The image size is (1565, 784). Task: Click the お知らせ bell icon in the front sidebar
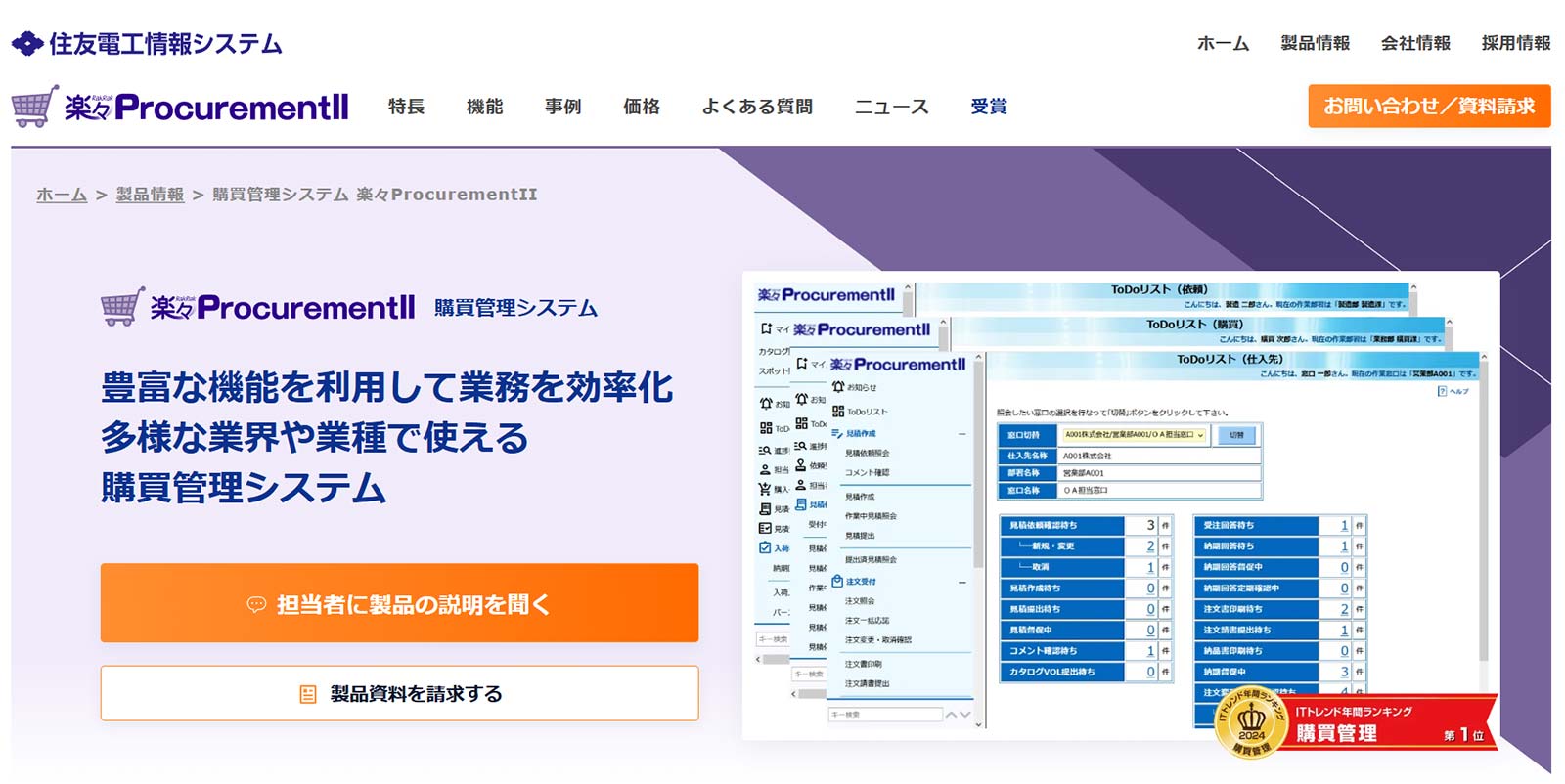click(x=838, y=387)
